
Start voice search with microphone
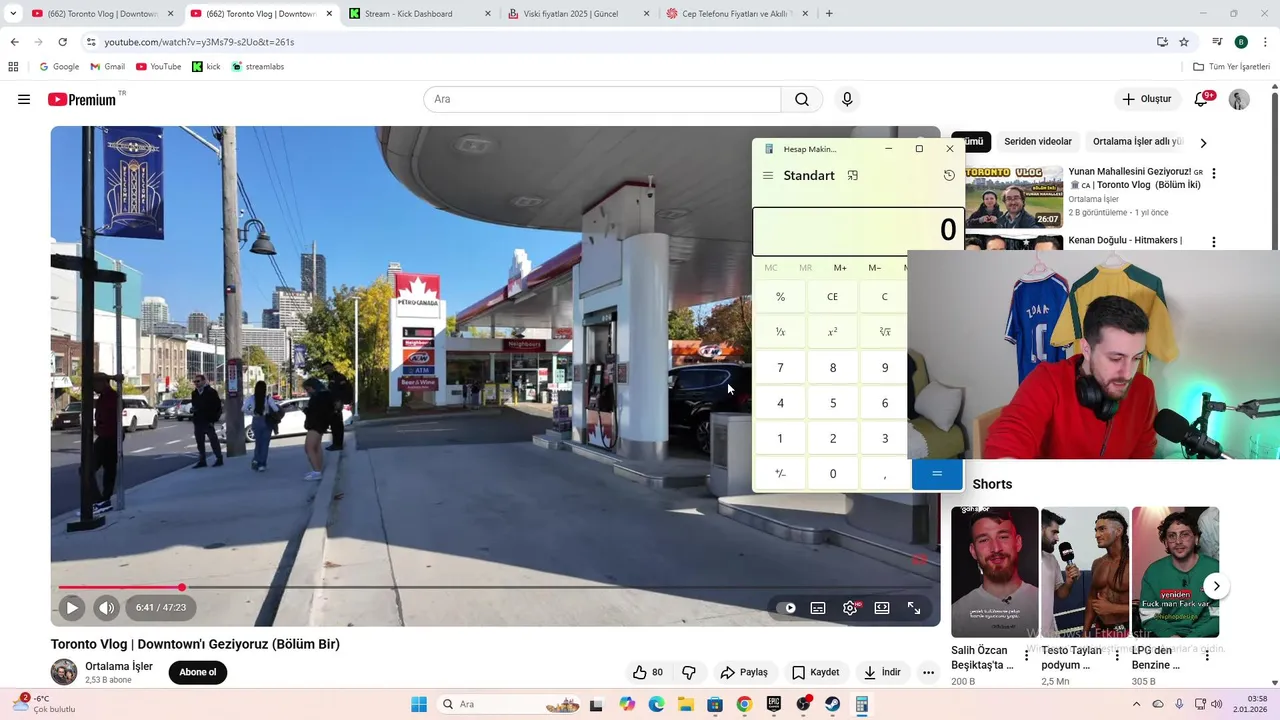(847, 99)
